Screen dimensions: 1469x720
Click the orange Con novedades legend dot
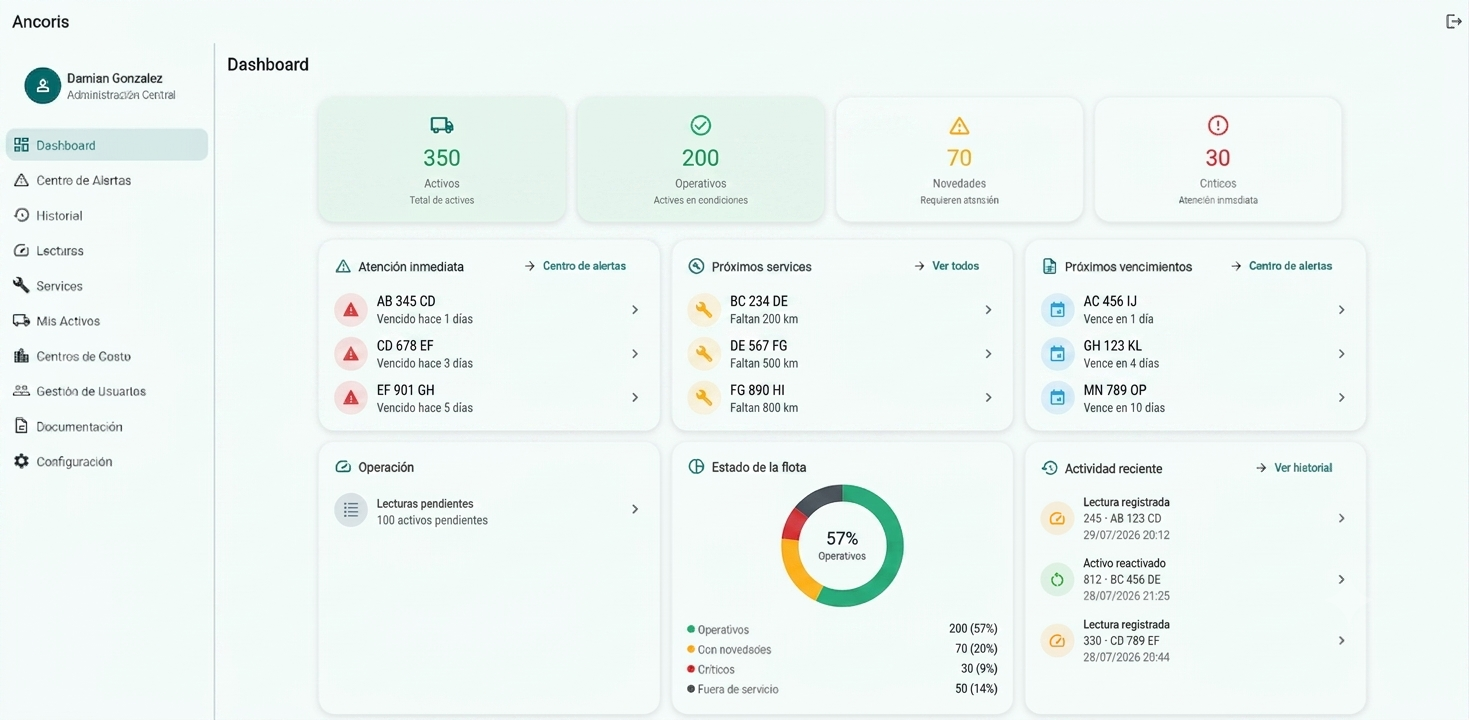(691, 649)
